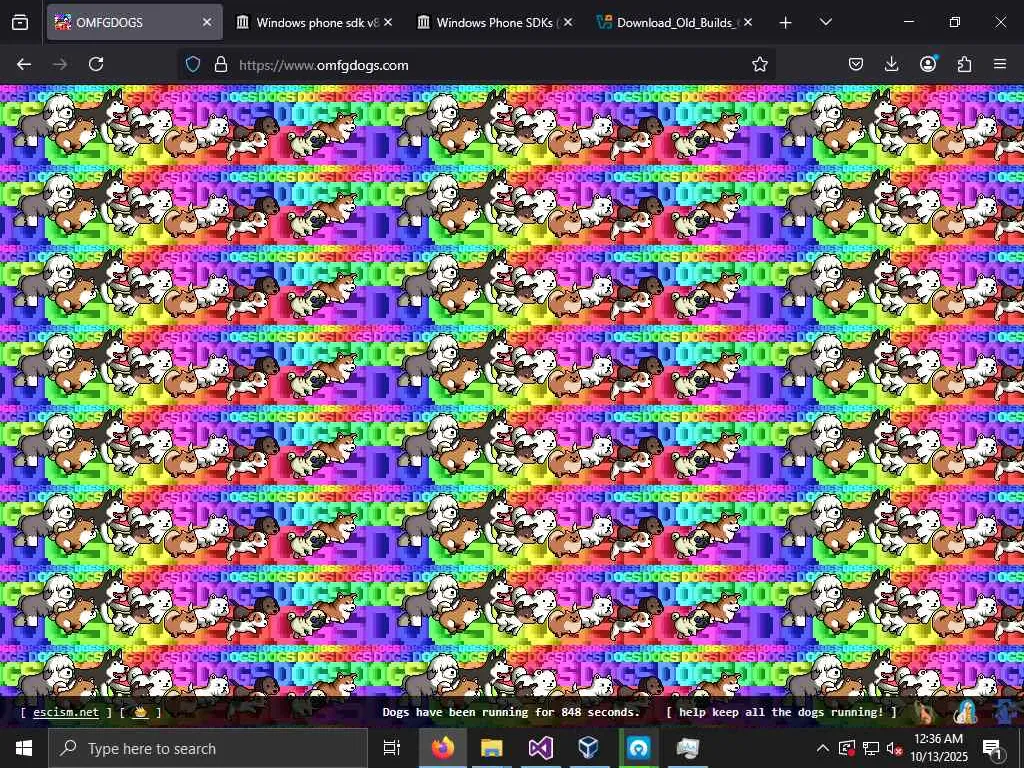The height and width of the screenshot is (768, 1024).
Task: Open the blue circular app taskbar icon
Action: coord(638,748)
